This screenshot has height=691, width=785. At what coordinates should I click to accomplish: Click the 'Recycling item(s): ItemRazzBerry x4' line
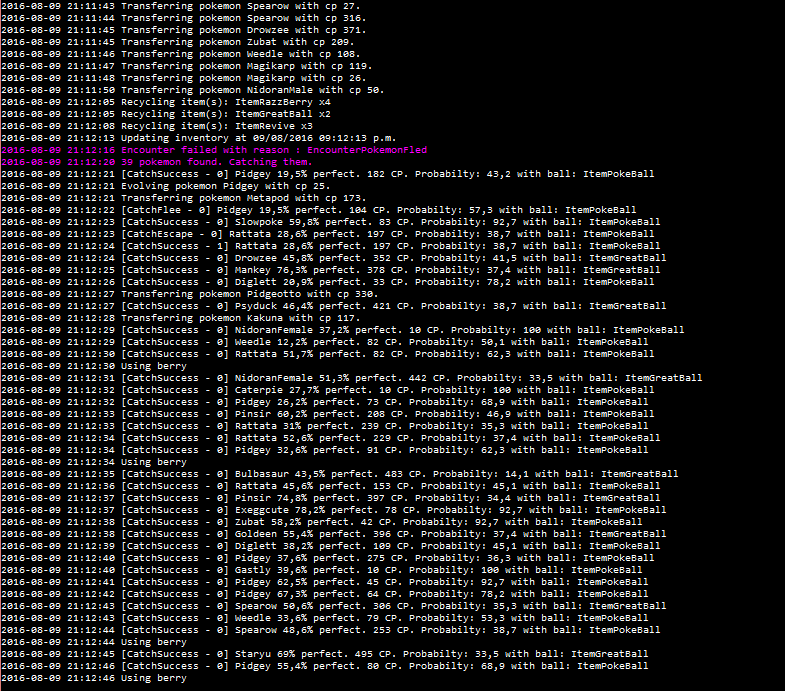[166, 102]
